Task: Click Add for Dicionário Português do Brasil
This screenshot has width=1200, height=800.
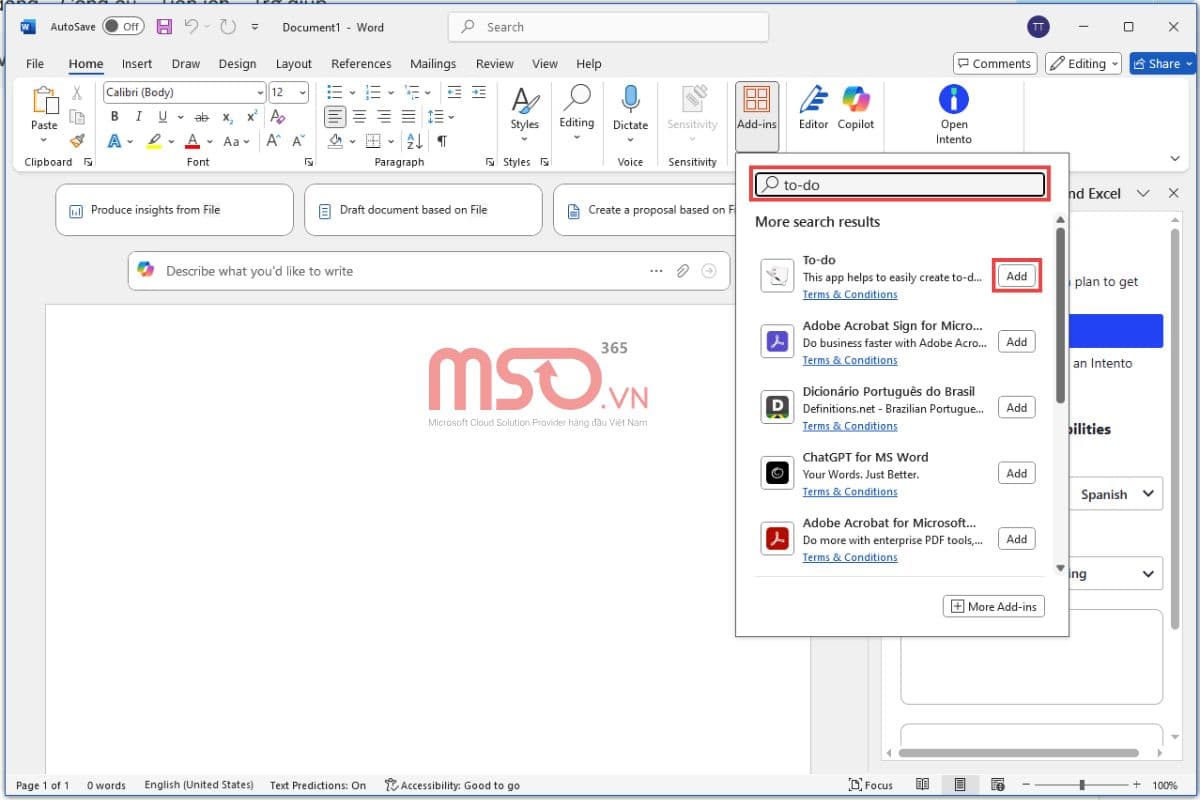Action: coord(1017,407)
